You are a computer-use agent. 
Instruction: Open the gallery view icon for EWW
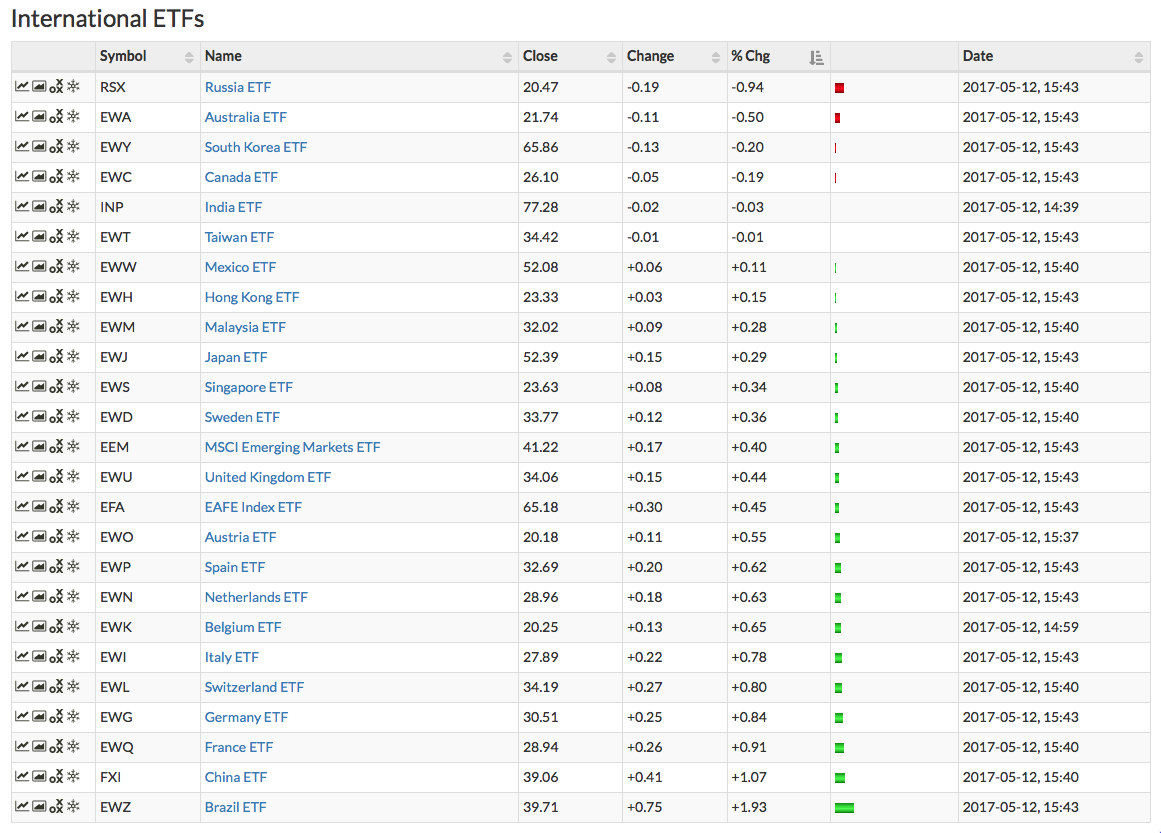pos(39,267)
